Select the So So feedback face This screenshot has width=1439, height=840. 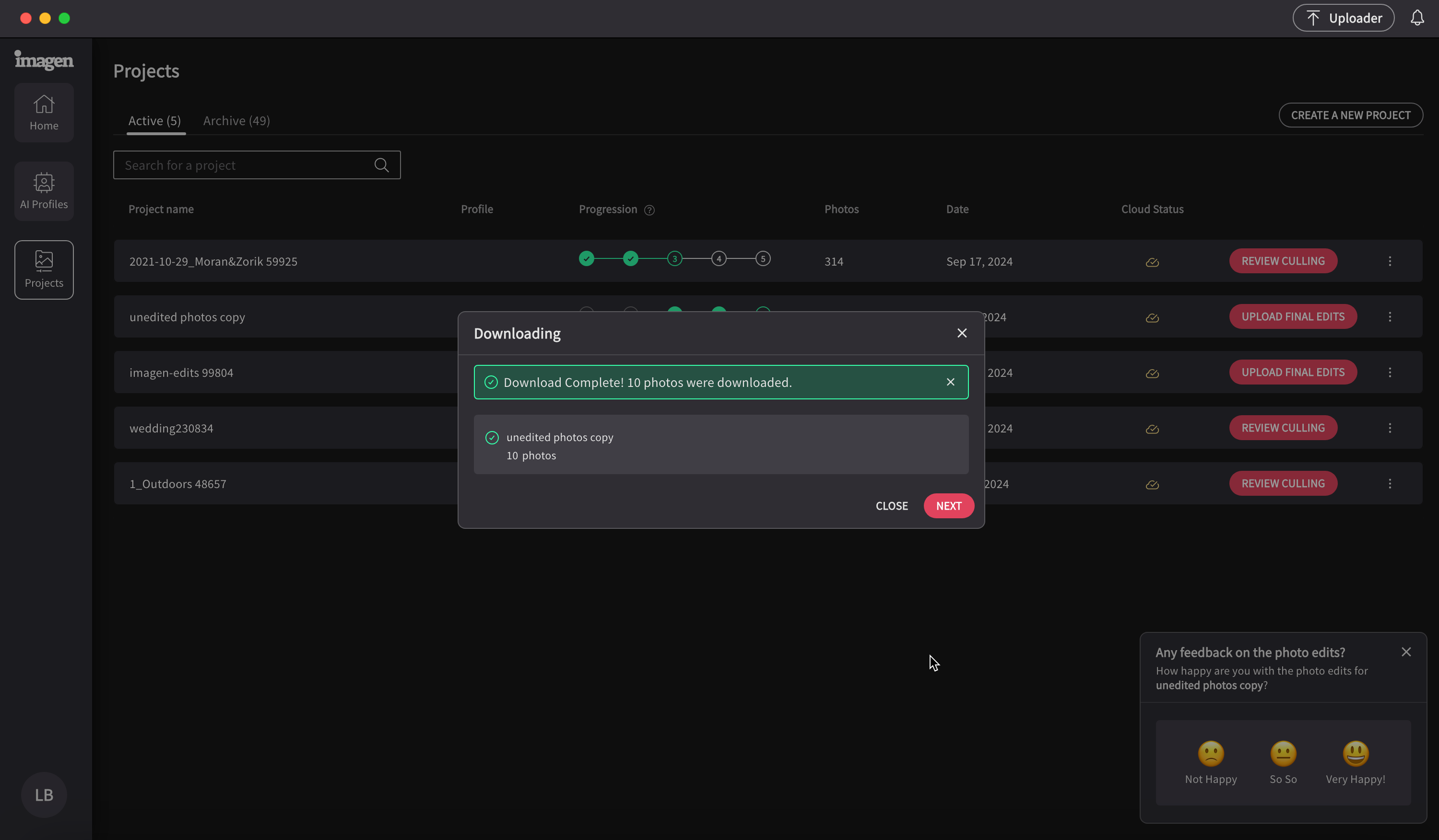(1283, 754)
